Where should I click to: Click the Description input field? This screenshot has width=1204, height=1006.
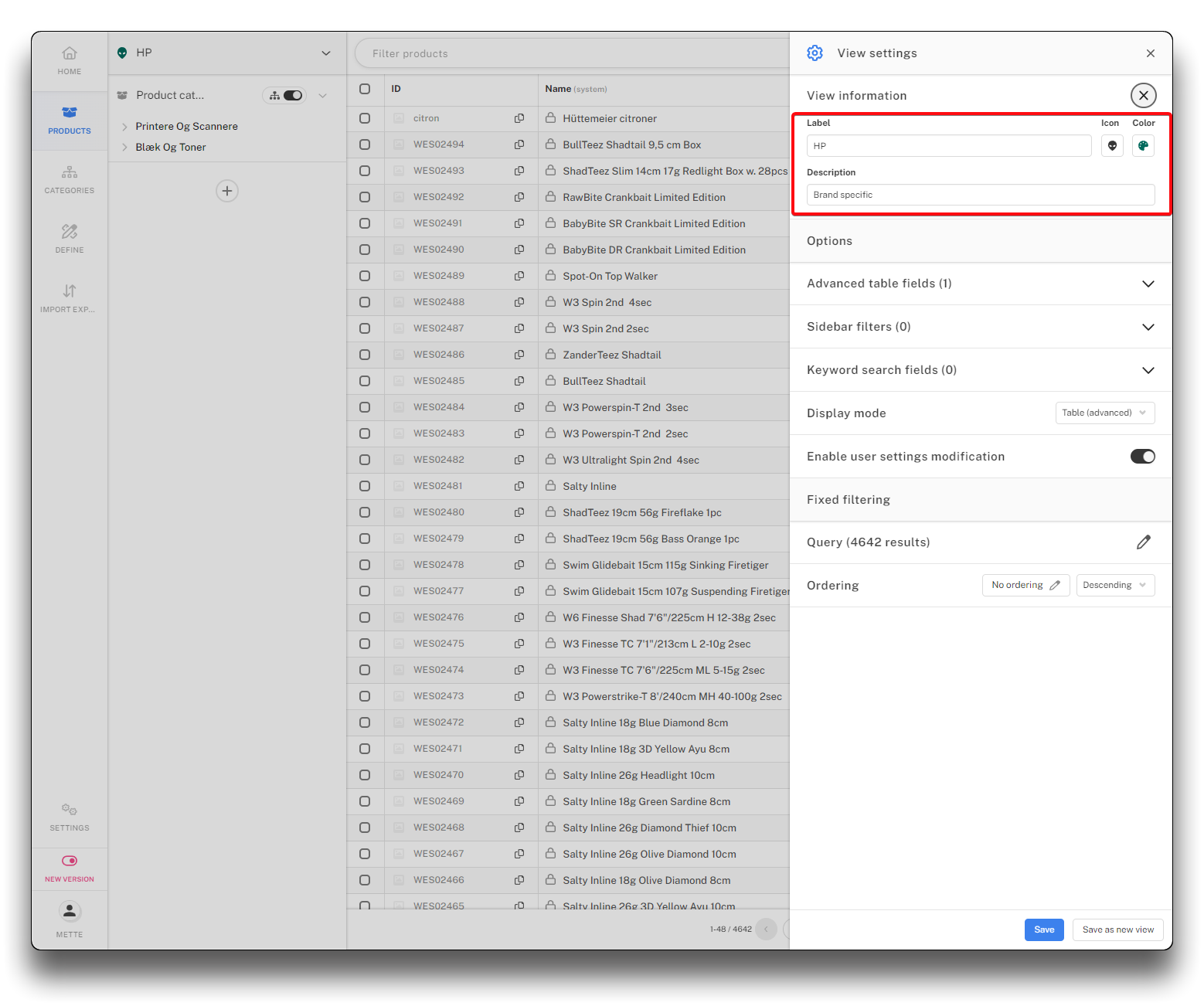tap(980, 195)
